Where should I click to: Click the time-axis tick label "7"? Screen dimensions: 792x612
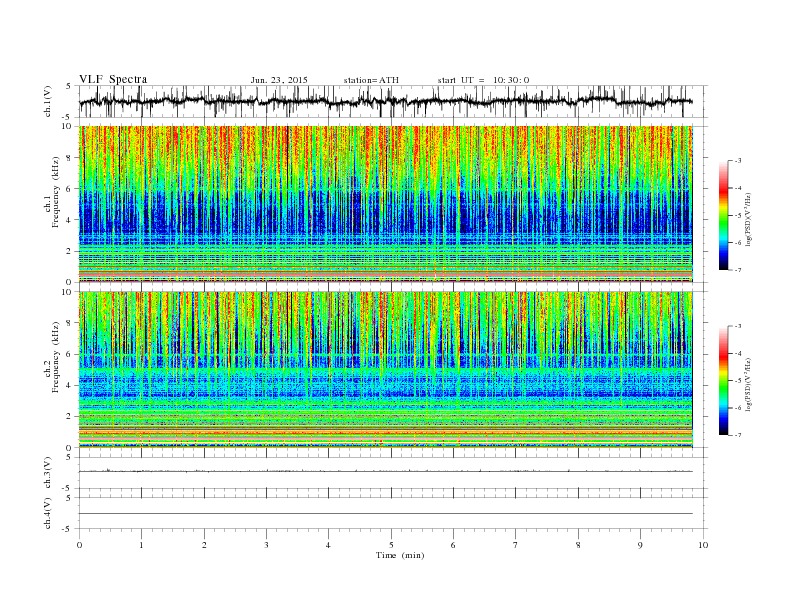click(516, 545)
